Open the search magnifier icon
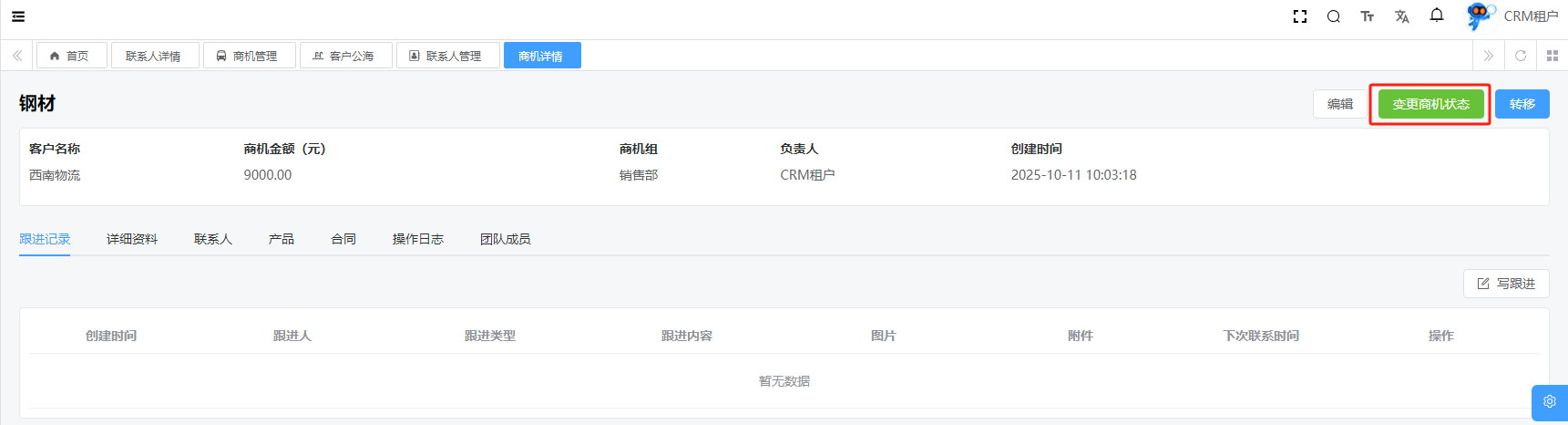 coord(1333,16)
